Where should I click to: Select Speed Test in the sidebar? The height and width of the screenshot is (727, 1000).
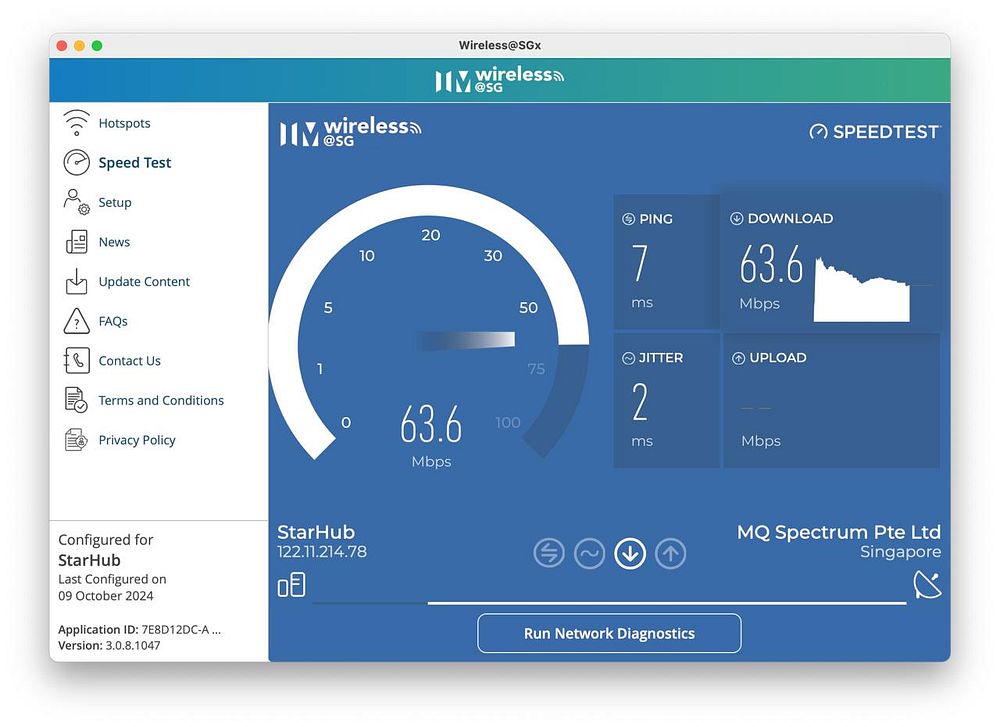(x=135, y=163)
